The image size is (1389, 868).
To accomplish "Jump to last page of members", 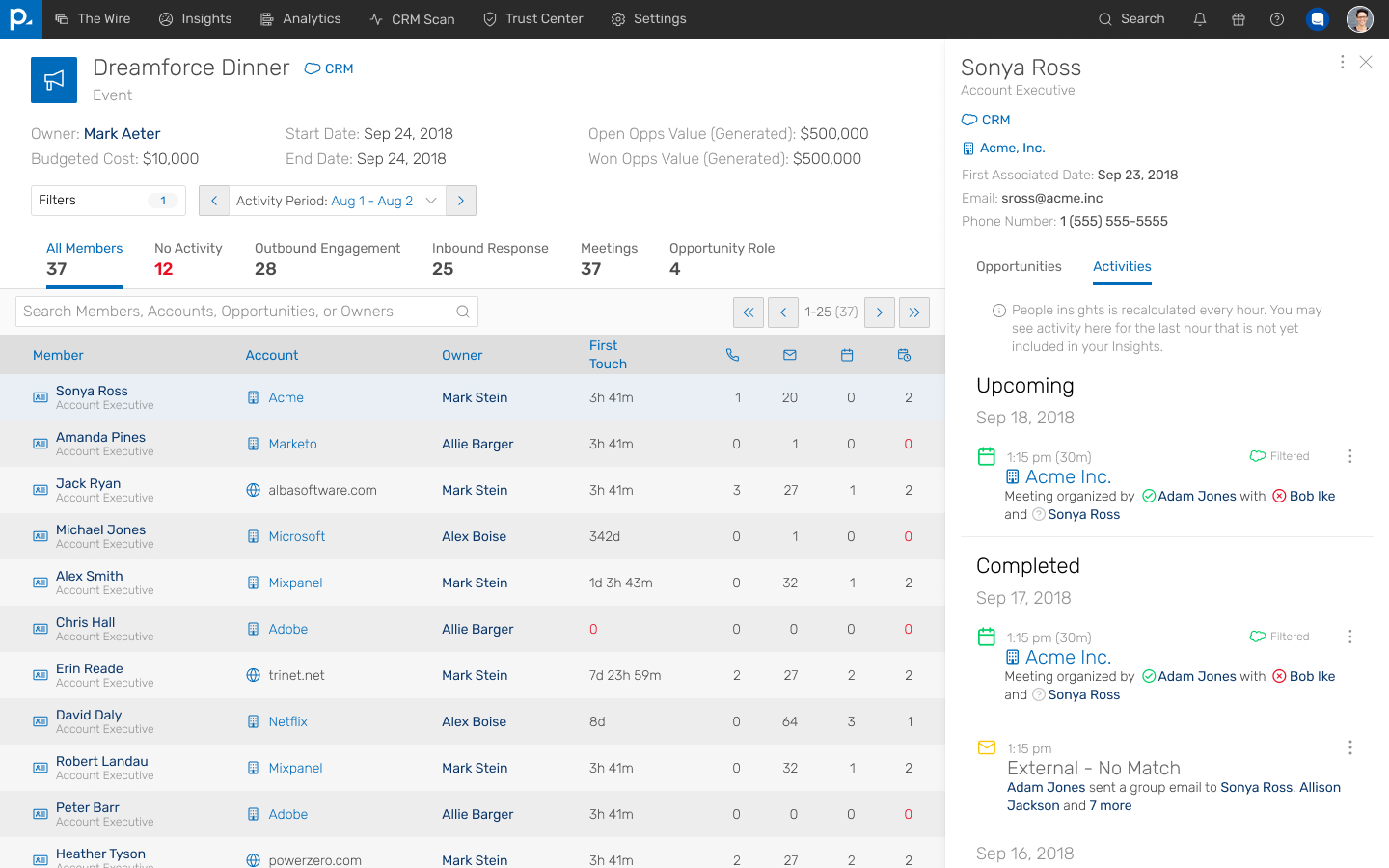I will click(x=914, y=312).
